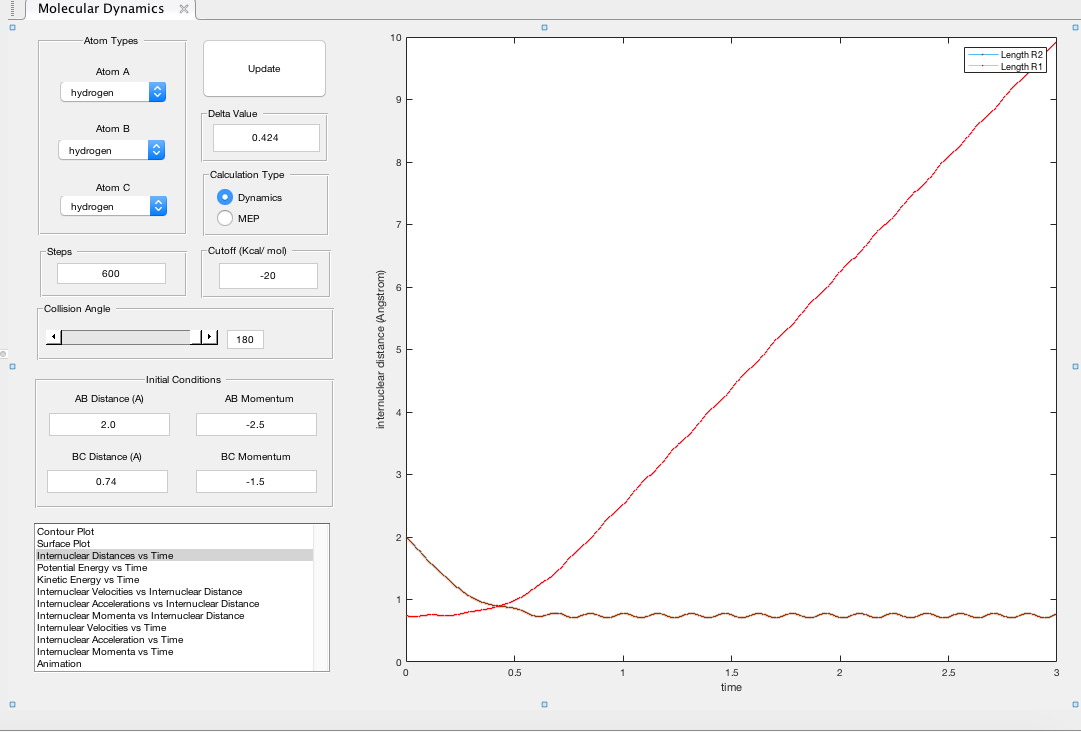The image size is (1081, 732).
Task: Open the Atom C hydrogen dropdown
Action: click(113, 206)
